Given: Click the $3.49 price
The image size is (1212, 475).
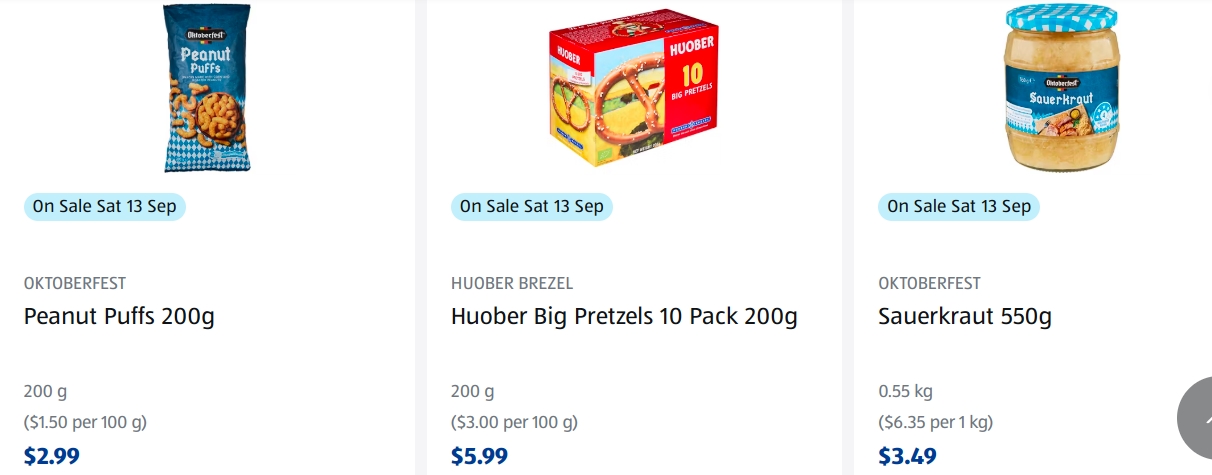Looking at the screenshot, I should tap(907, 457).
